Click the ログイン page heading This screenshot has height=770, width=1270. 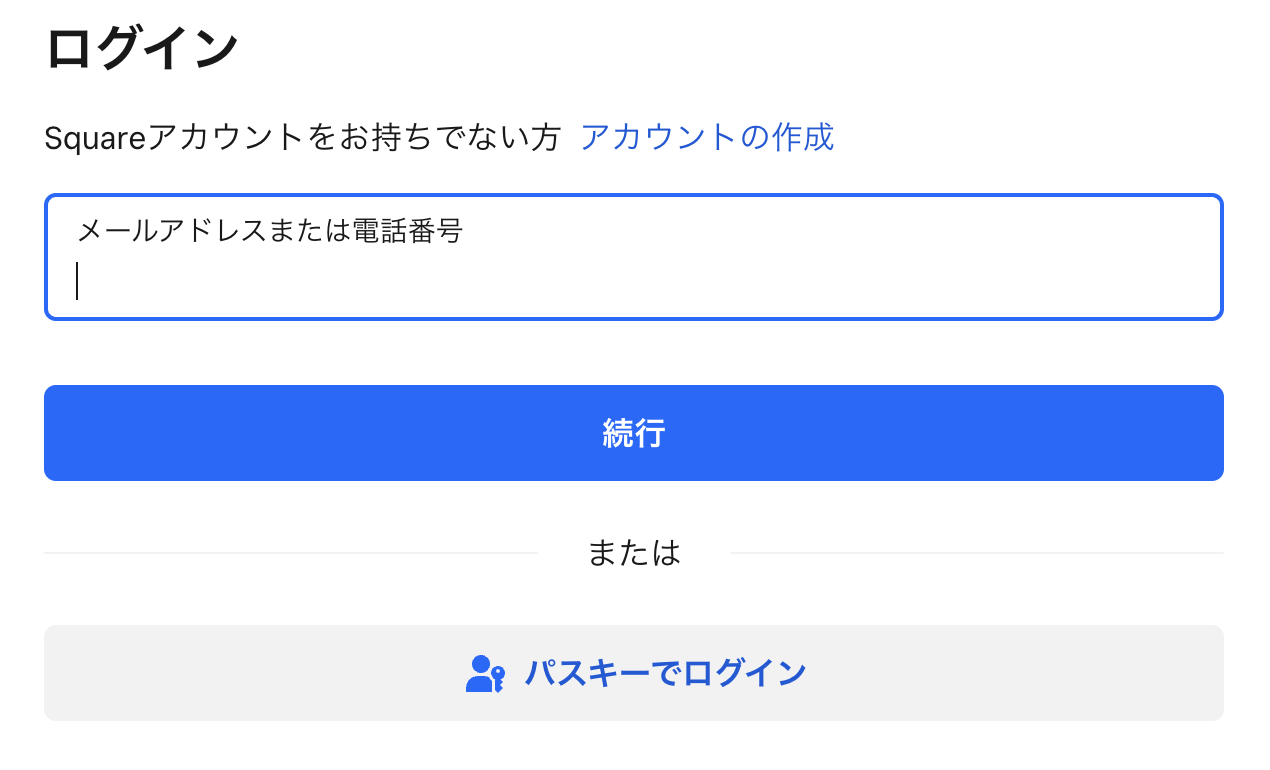pos(142,48)
